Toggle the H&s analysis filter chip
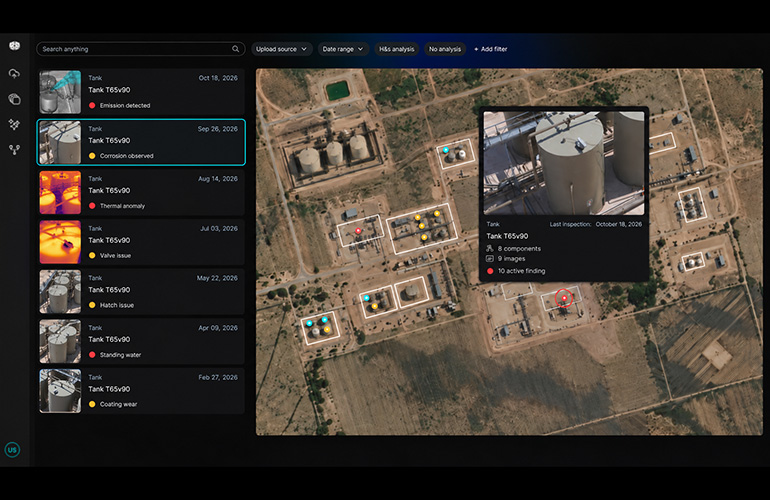The image size is (770, 500). pos(396,49)
